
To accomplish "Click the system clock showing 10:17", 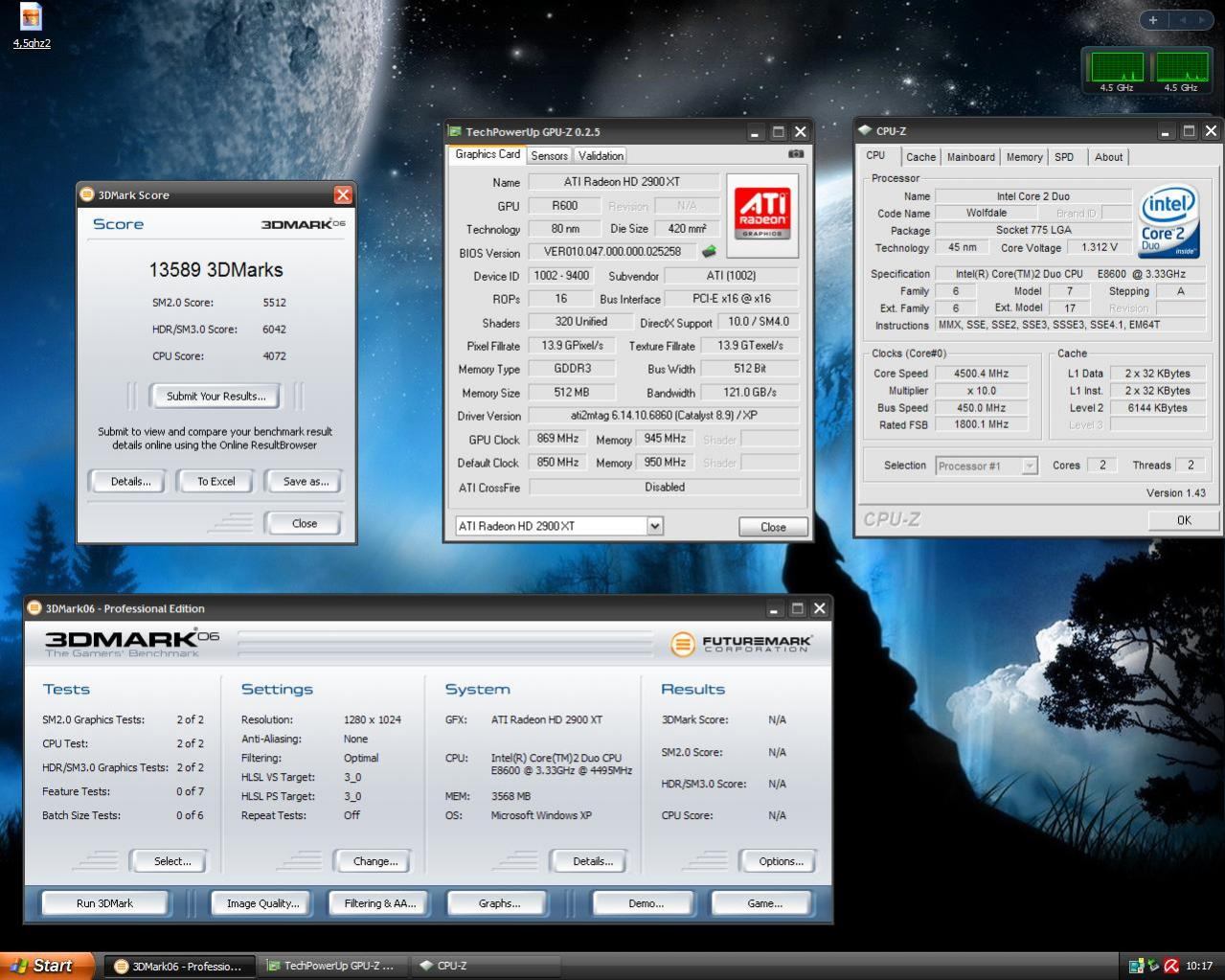I will pyautogui.click(x=1199, y=966).
